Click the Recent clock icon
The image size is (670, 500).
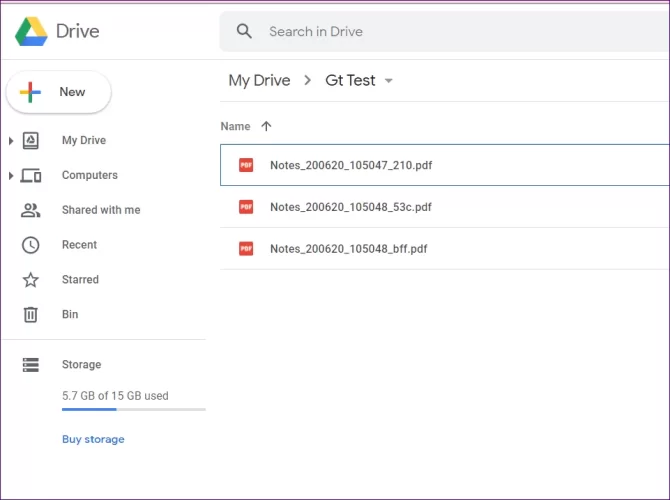coord(31,245)
